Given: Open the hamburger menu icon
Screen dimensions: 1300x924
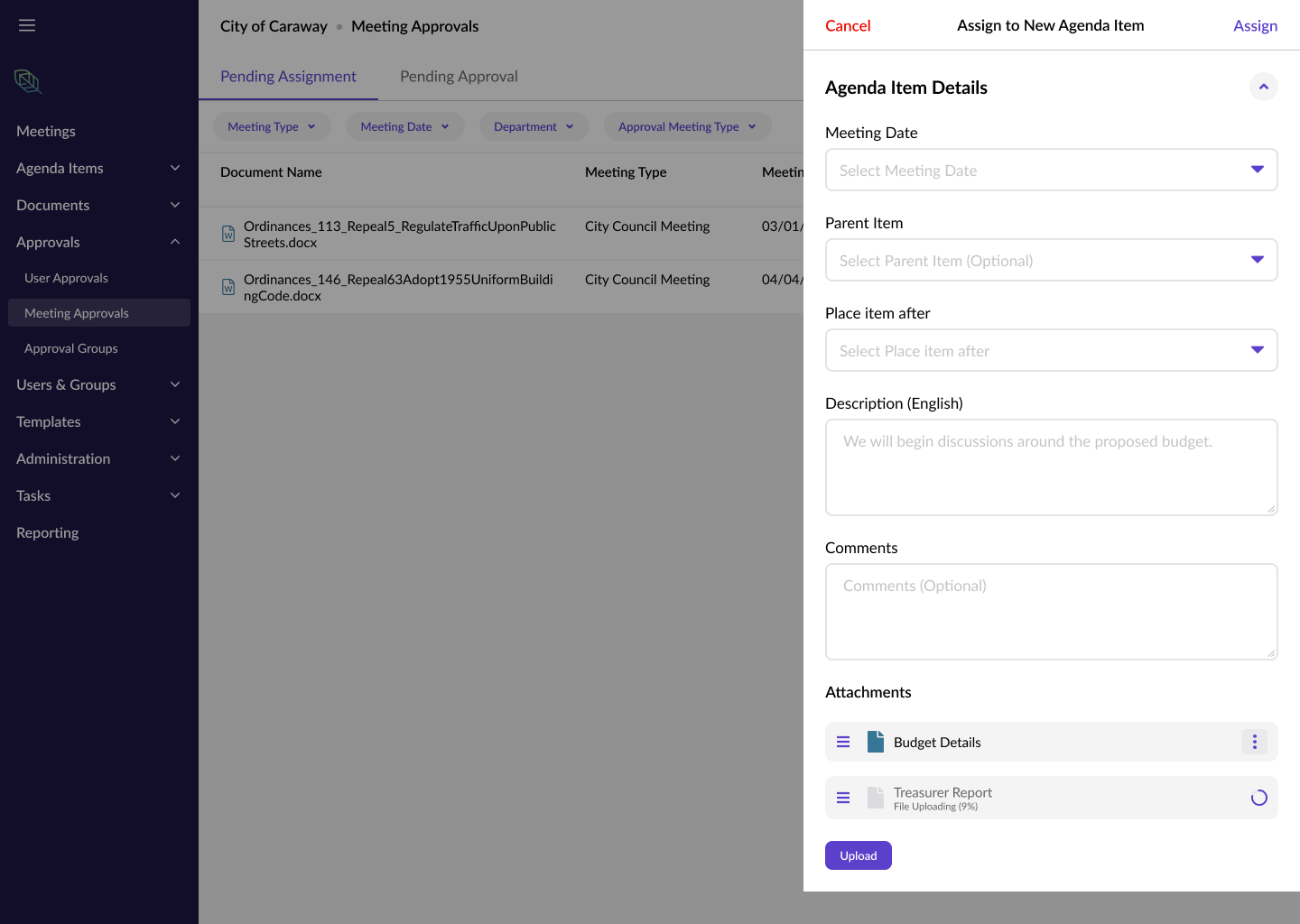Looking at the screenshot, I should (27, 25).
